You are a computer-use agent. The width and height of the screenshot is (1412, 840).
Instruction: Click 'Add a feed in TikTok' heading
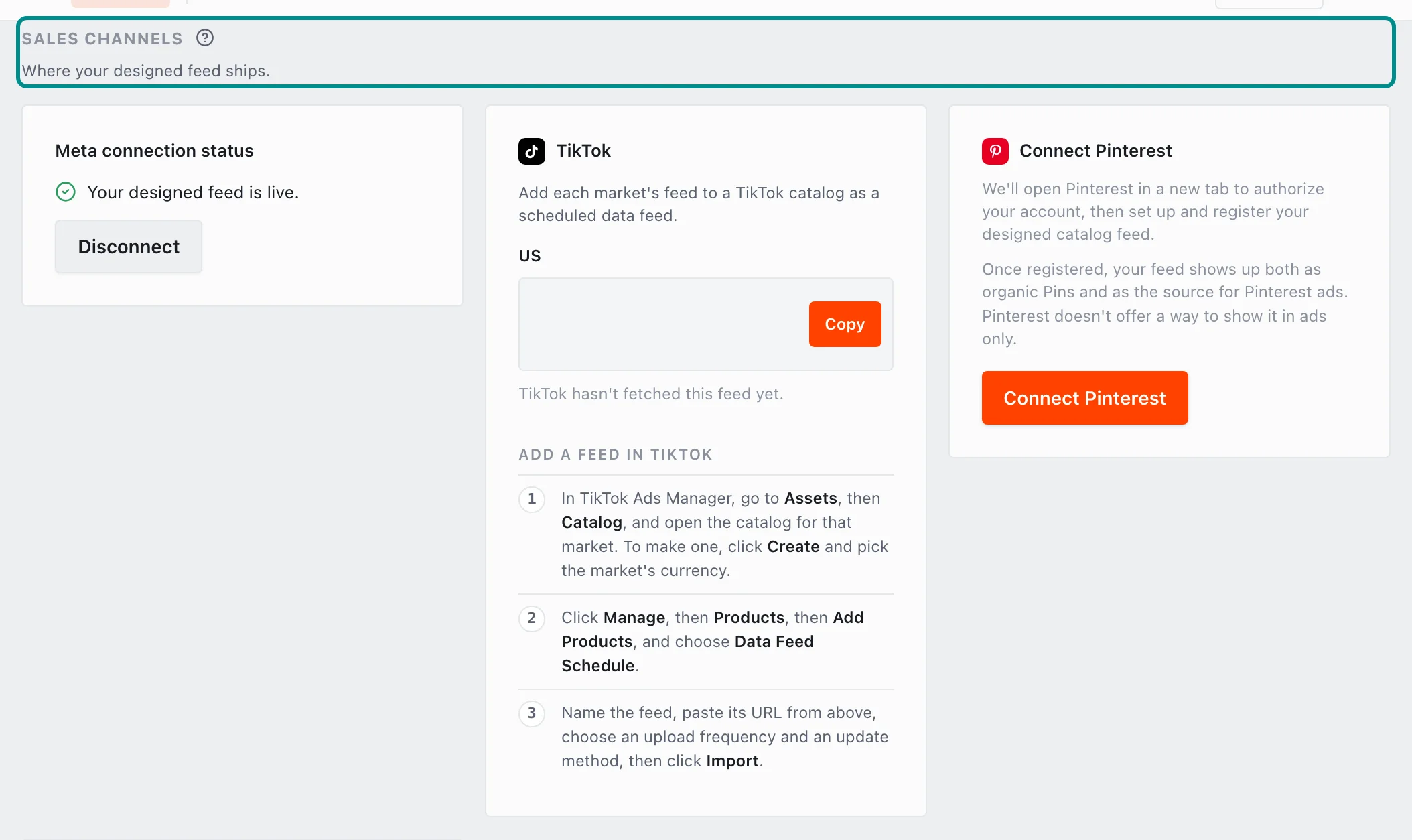(x=616, y=455)
